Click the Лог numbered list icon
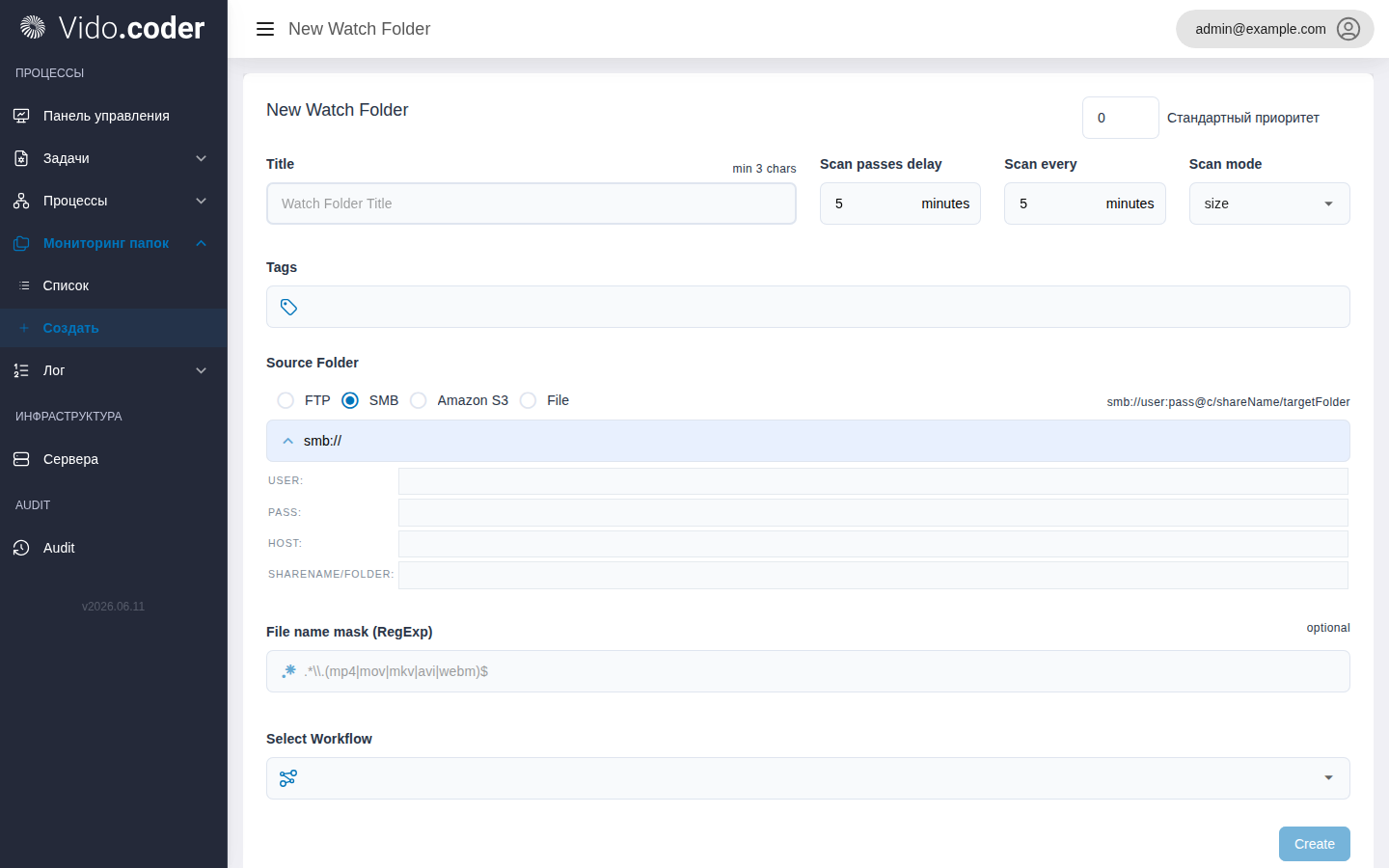 click(x=21, y=370)
